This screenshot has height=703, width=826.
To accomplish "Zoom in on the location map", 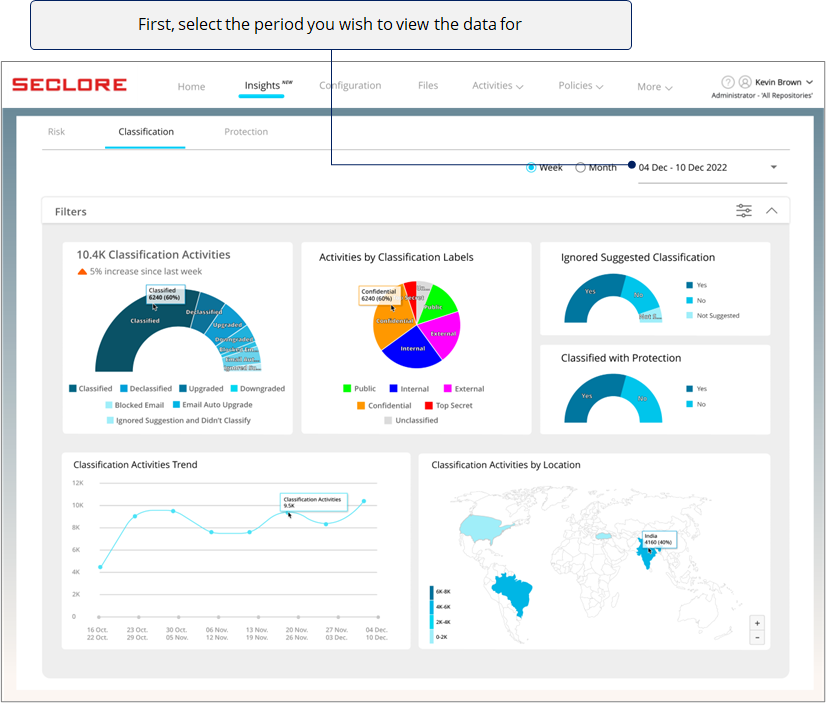I will pyautogui.click(x=757, y=623).
